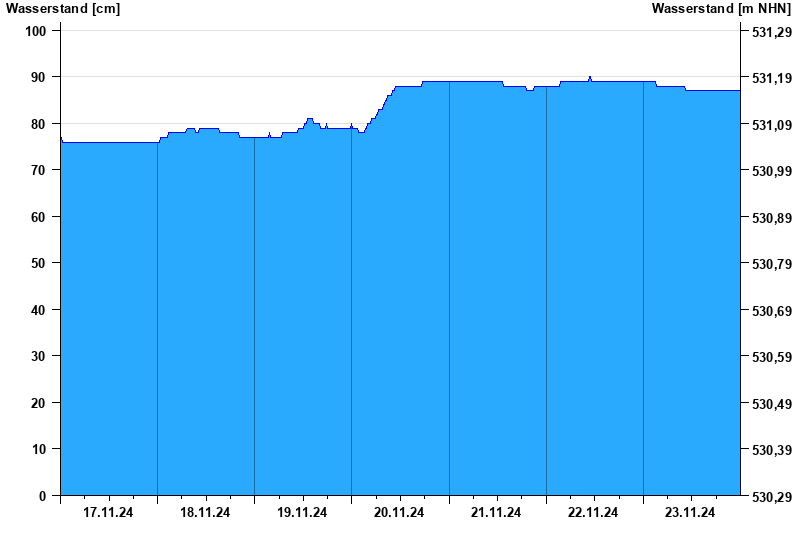Click the right axis value 530,59
The image size is (800, 550).
[772, 357]
